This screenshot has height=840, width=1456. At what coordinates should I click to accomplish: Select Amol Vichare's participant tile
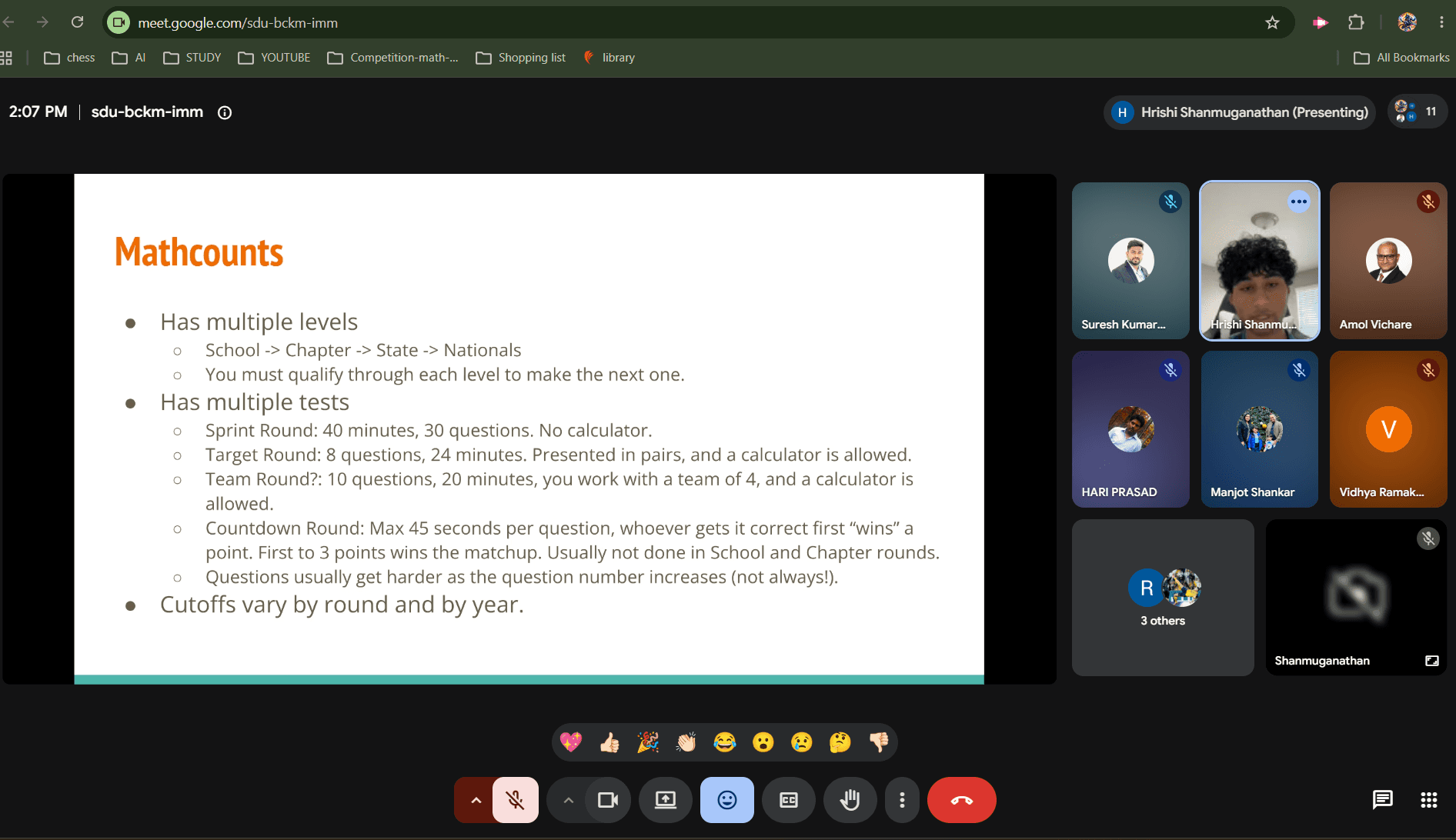[x=1388, y=261]
